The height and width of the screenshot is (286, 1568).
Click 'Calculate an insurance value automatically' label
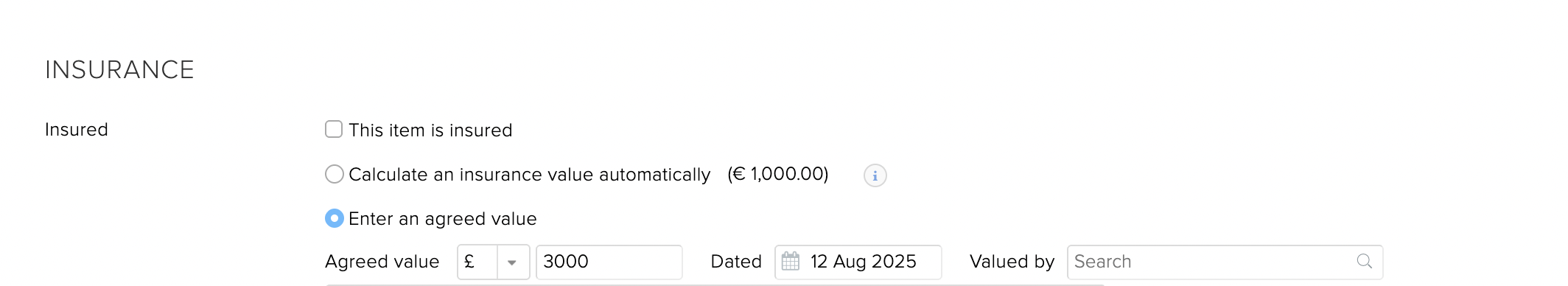click(529, 175)
